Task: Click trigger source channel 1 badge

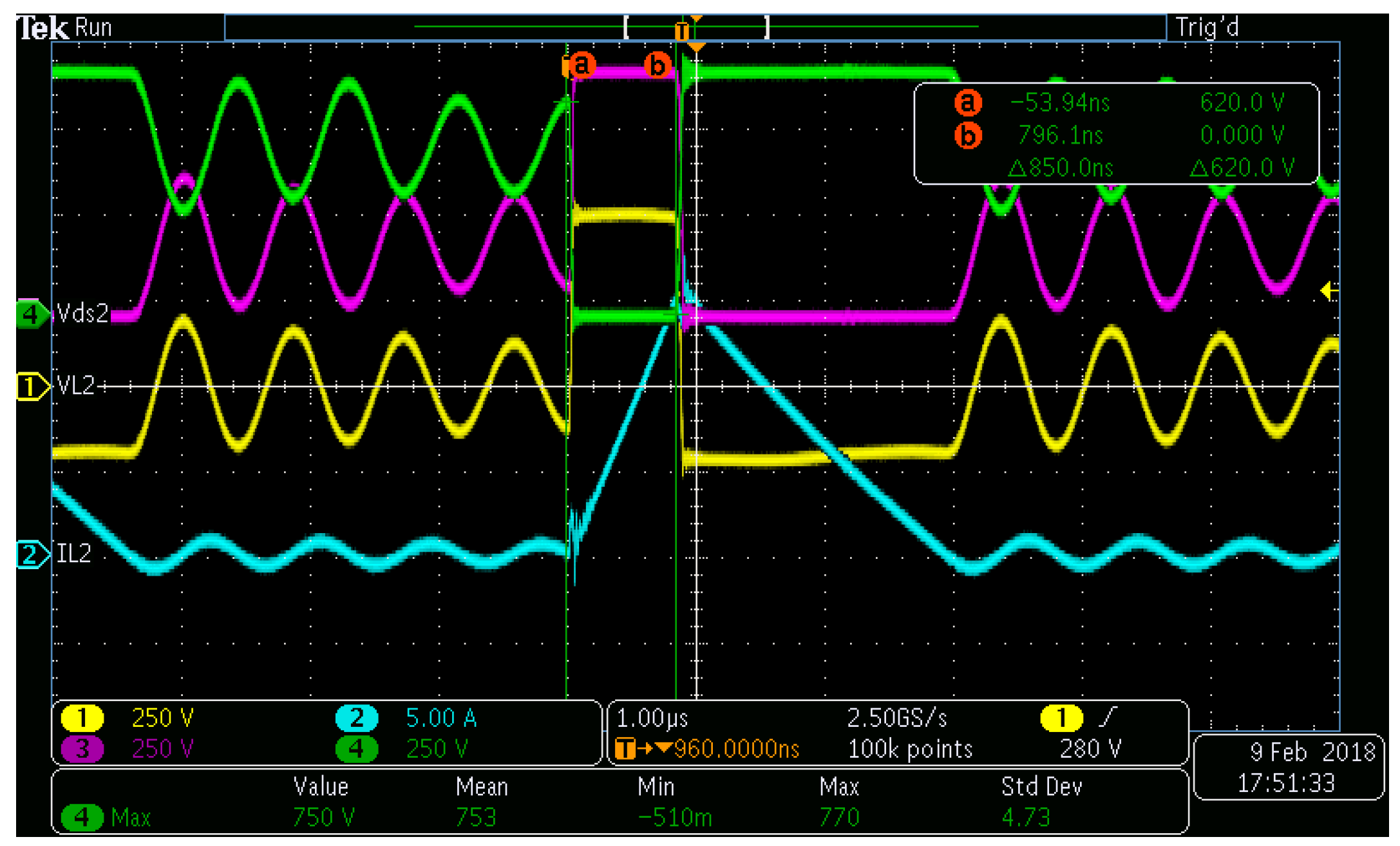Action: click(x=1061, y=718)
